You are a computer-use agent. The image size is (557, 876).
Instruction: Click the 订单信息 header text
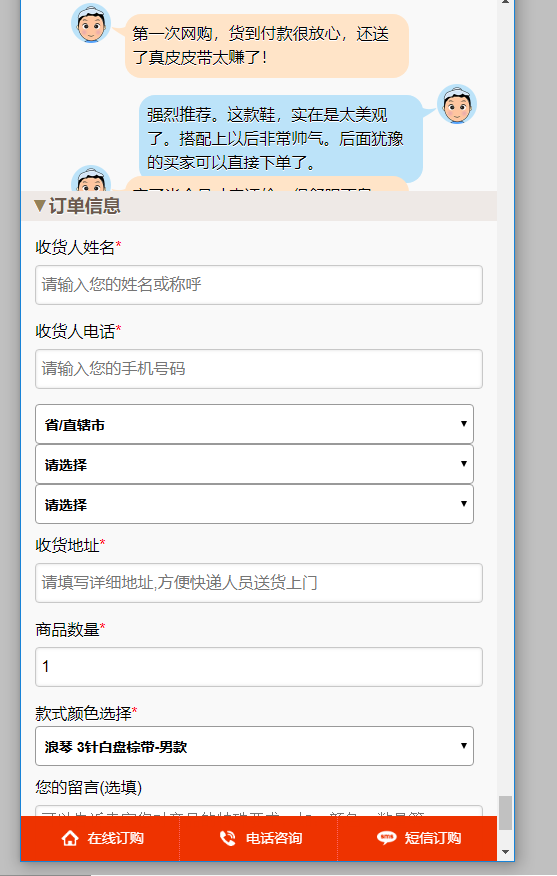point(84,206)
